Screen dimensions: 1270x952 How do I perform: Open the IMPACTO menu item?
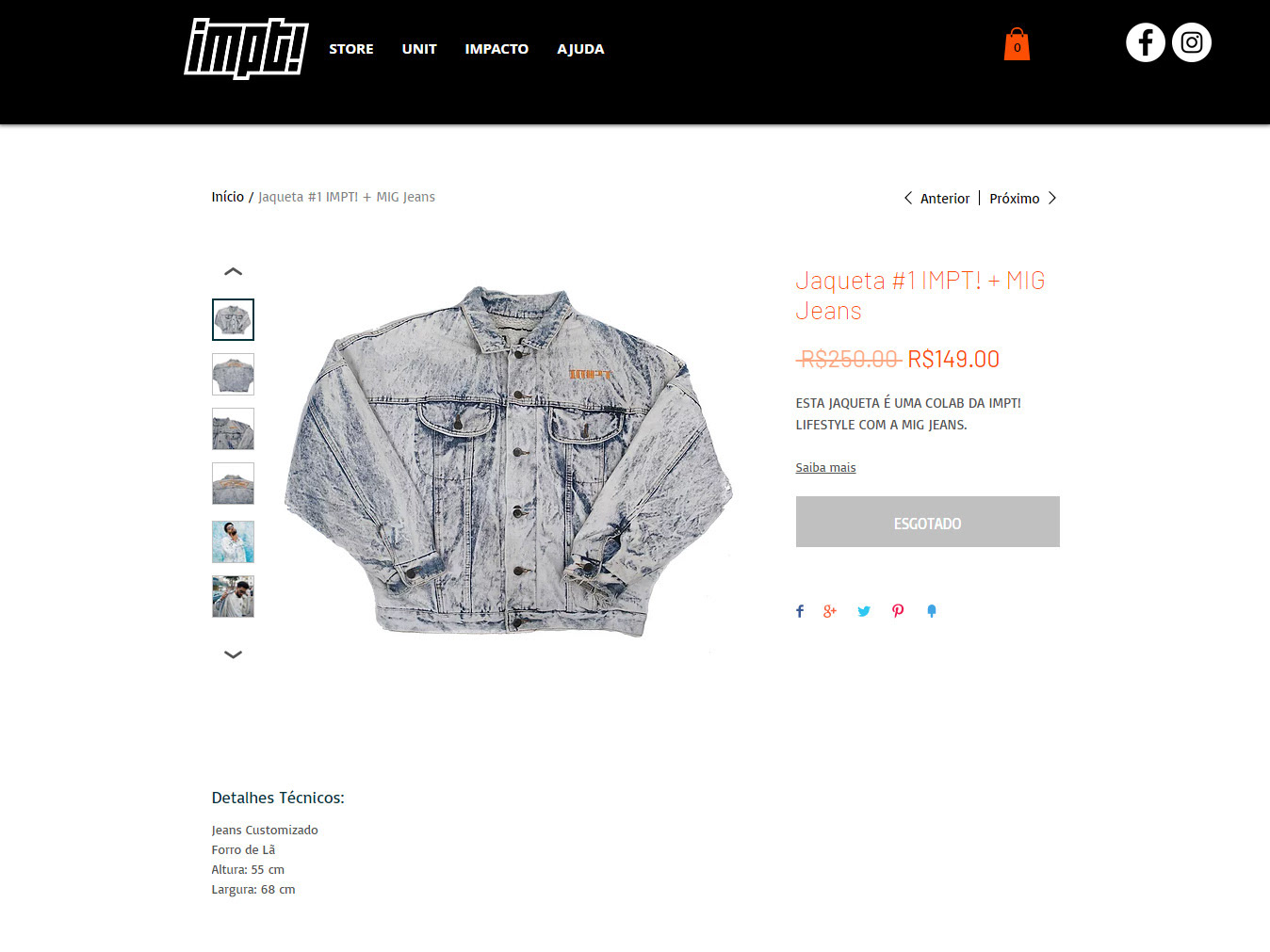(x=497, y=49)
